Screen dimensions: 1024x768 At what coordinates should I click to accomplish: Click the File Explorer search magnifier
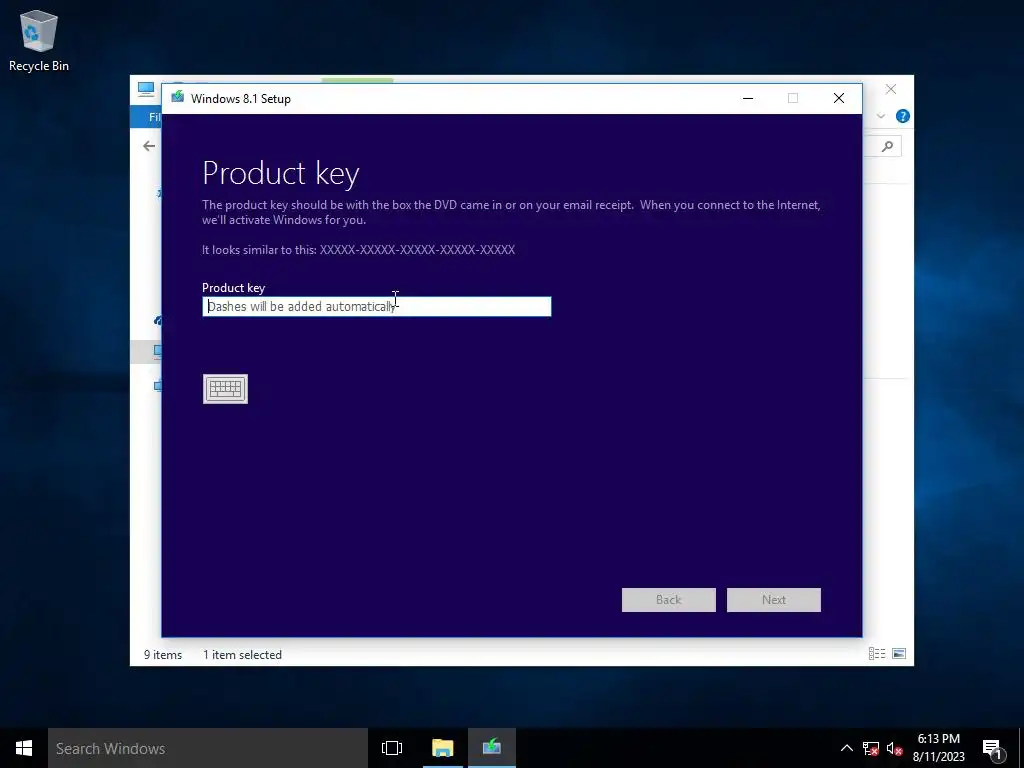click(887, 146)
